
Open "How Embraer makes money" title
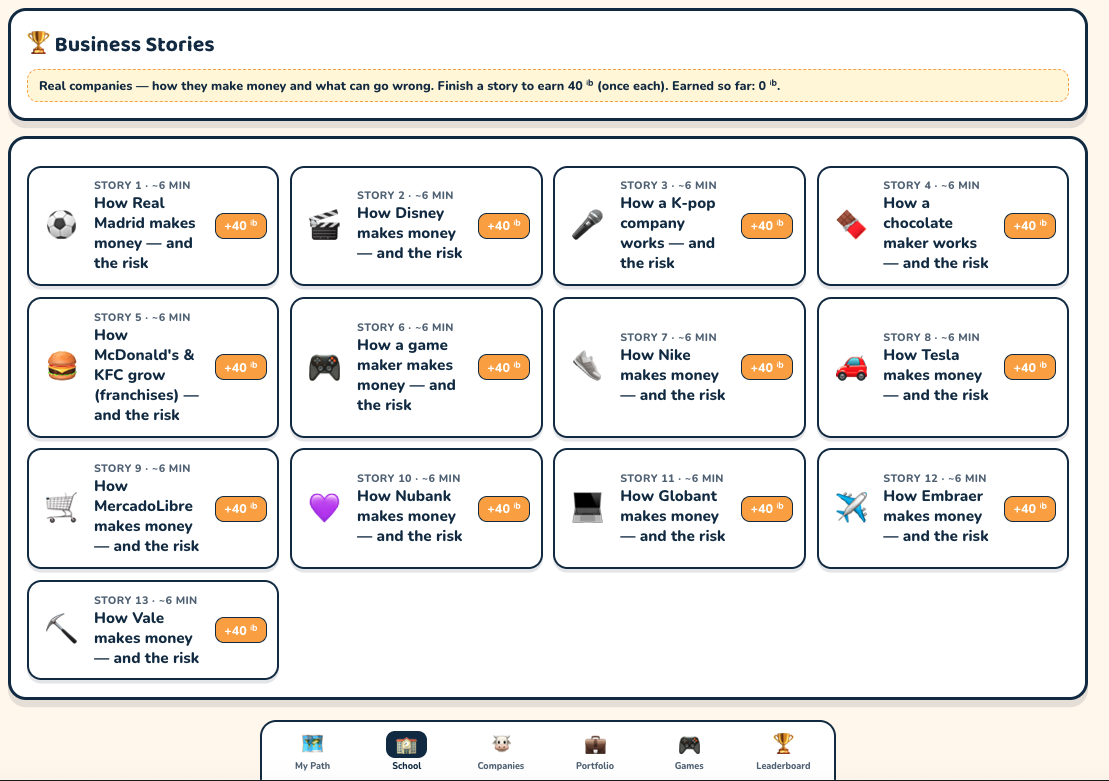tap(936, 516)
